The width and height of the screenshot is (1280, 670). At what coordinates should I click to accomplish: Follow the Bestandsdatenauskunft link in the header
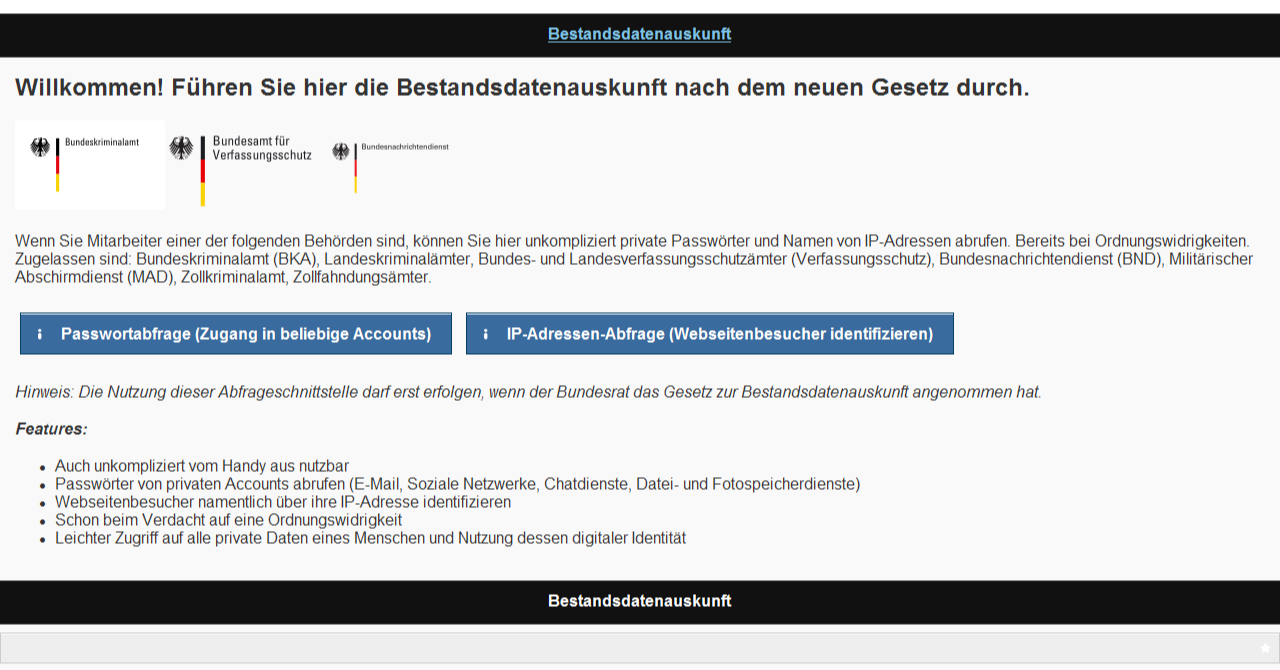point(639,34)
